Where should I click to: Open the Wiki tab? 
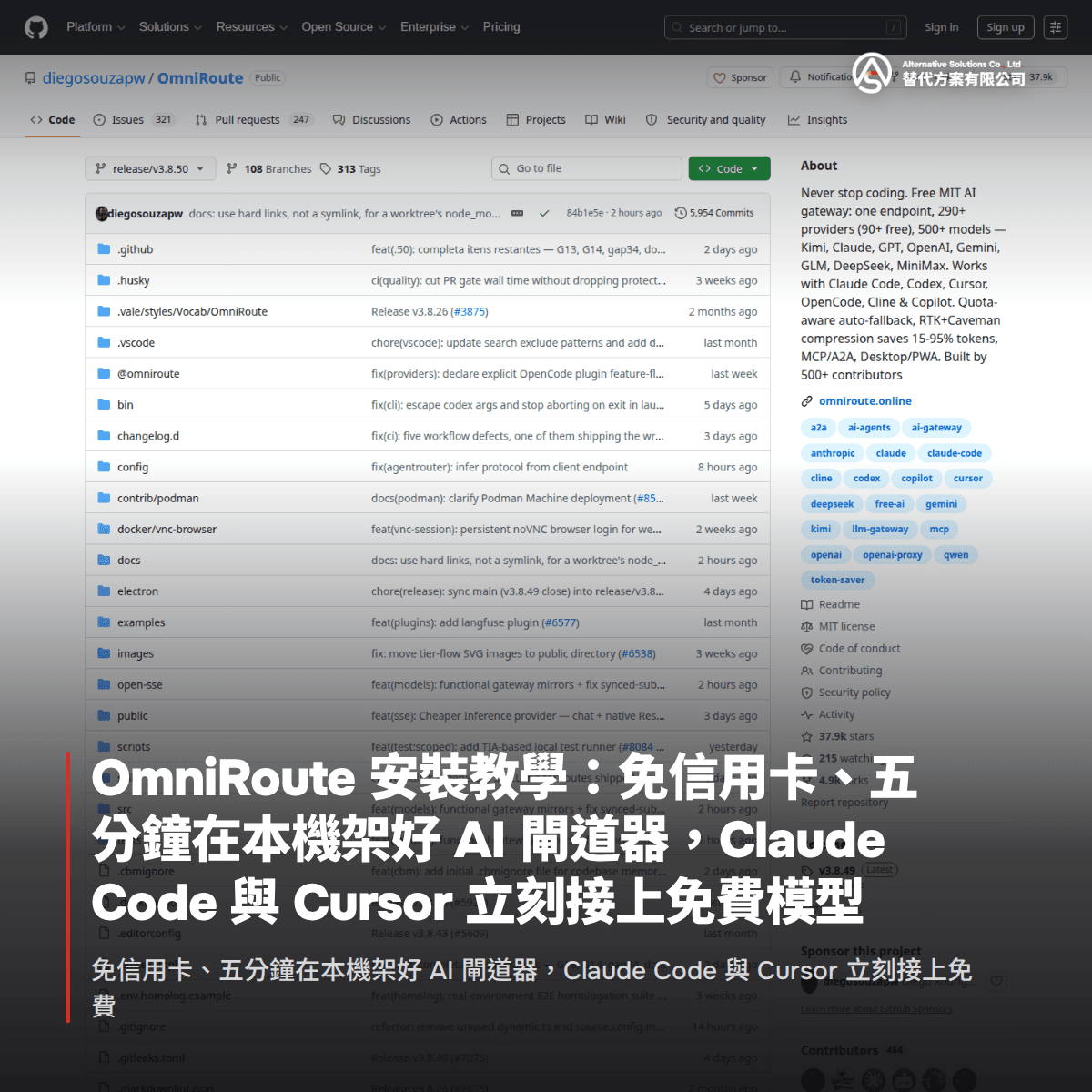click(x=605, y=120)
